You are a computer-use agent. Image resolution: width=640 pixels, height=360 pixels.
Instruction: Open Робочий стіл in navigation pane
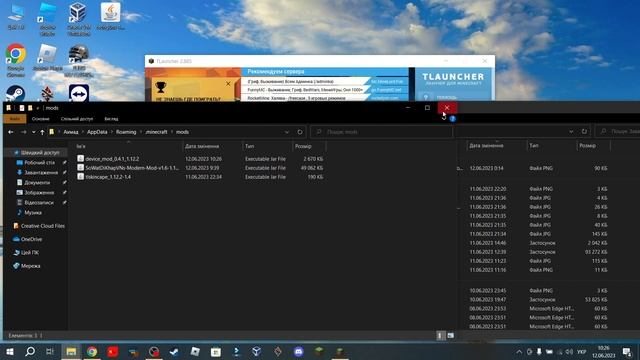pos(39,162)
